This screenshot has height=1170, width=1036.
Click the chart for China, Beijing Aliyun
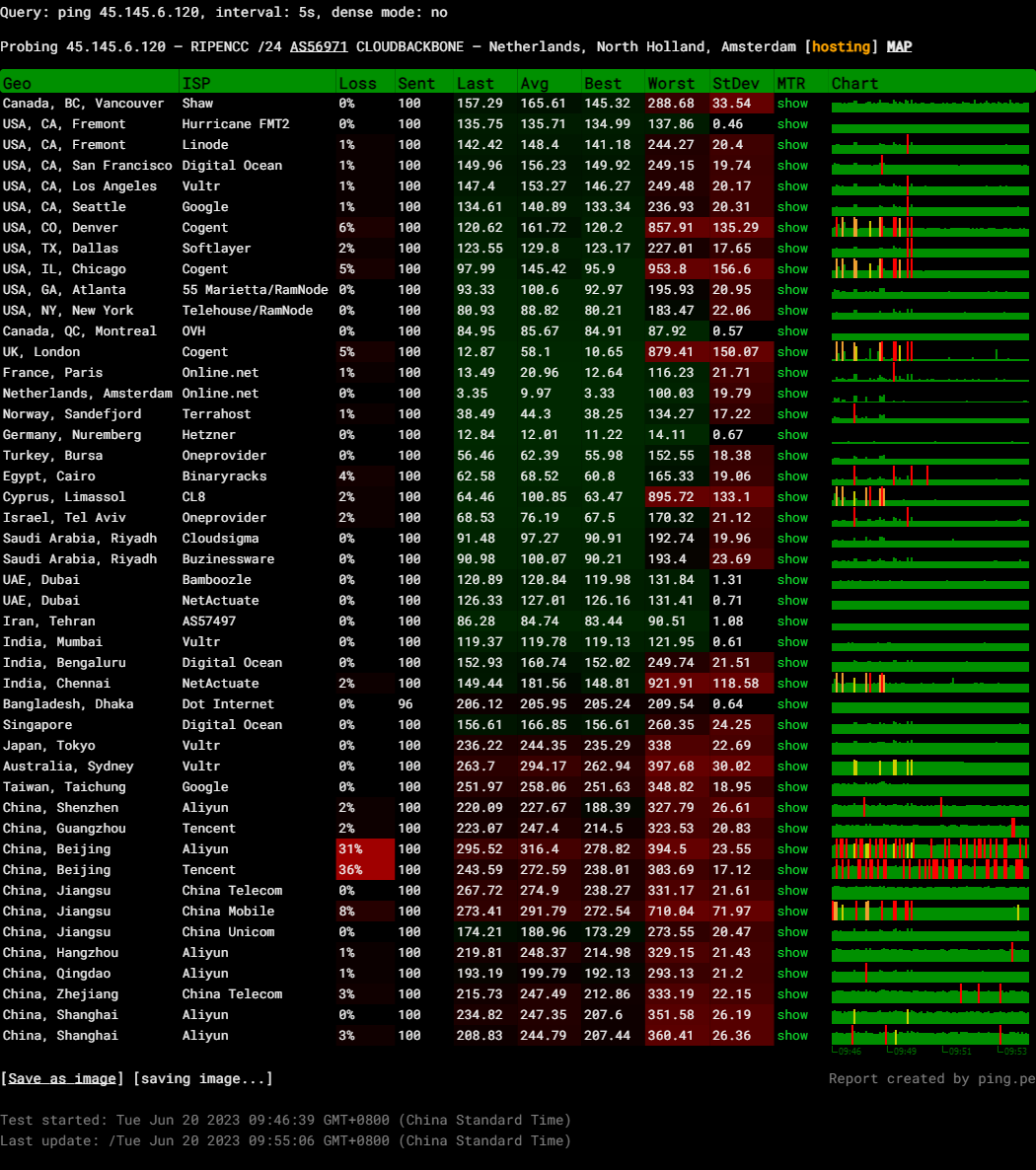coord(930,849)
